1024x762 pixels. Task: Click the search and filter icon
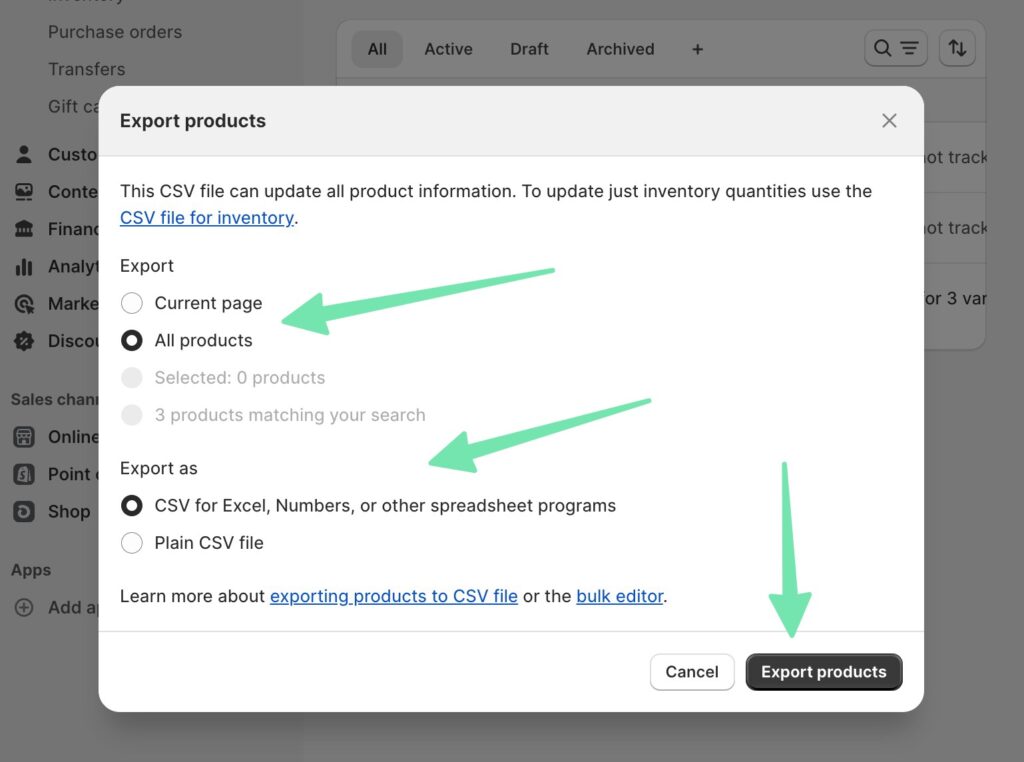click(x=895, y=48)
